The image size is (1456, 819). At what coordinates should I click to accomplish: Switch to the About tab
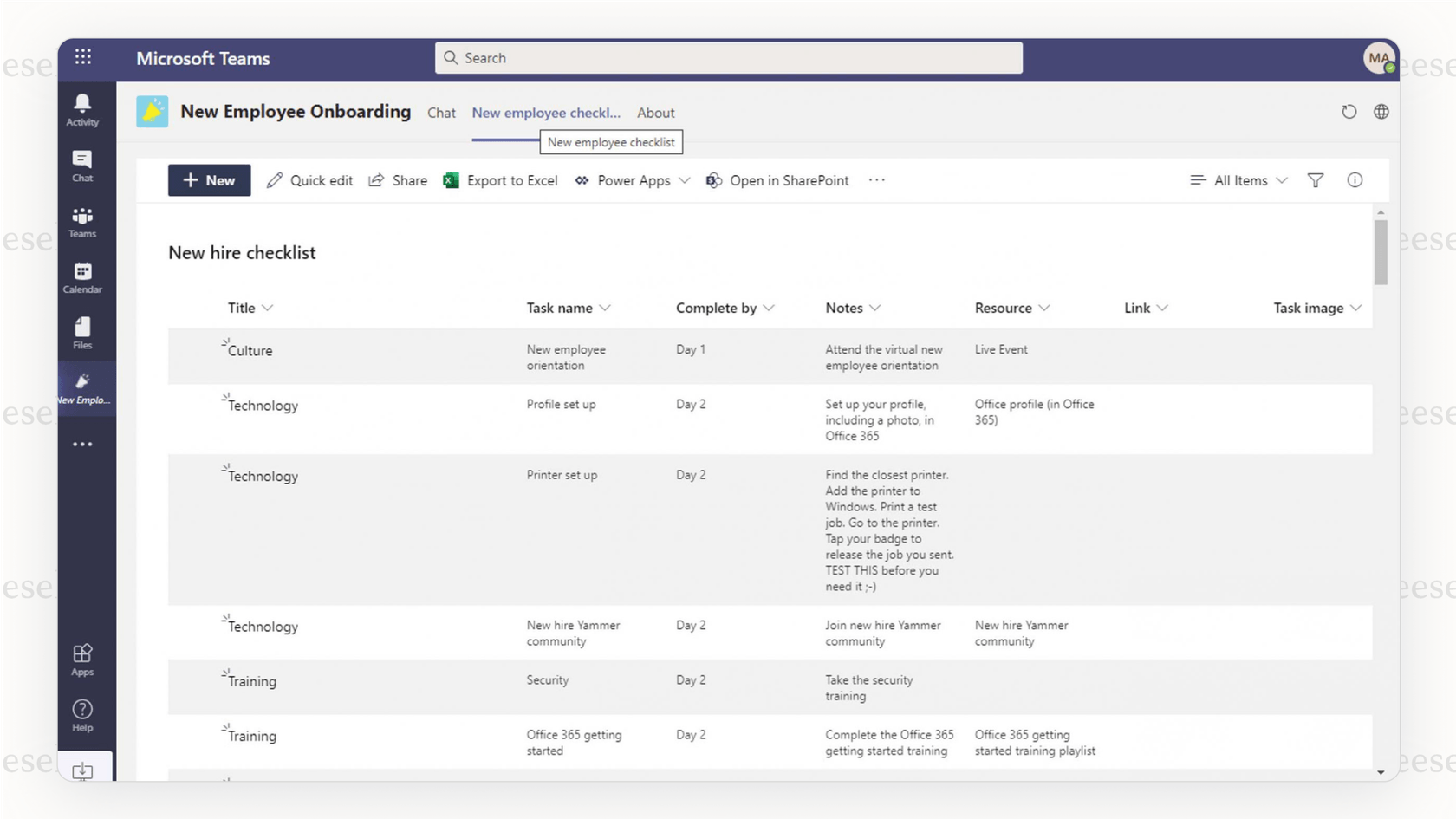(656, 113)
